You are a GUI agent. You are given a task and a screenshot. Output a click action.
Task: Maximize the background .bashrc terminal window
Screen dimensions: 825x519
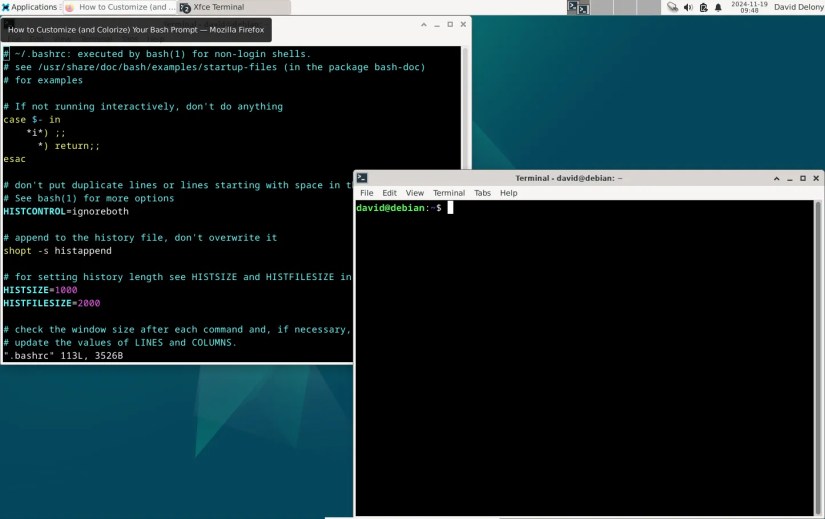point(450,24)
